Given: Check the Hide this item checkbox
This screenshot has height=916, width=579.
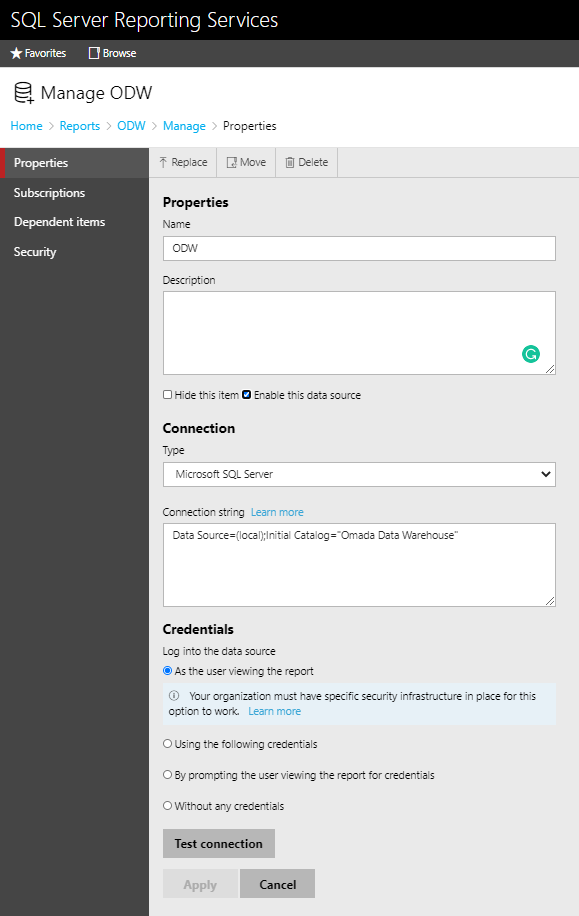Looking at the screenshot, I should (x=168, y=395).
